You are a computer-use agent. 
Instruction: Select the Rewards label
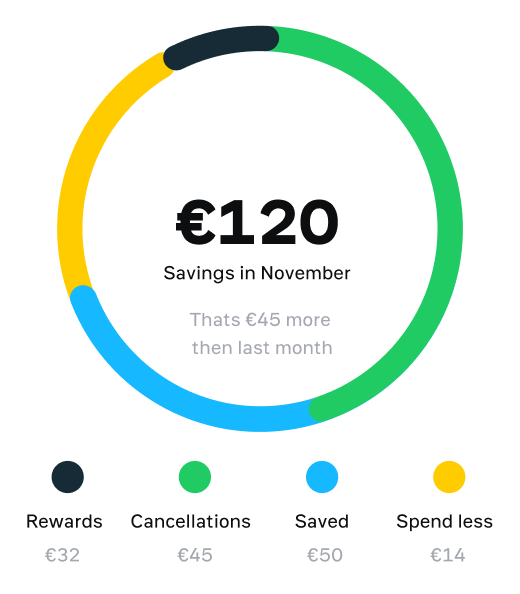[64, 521]
